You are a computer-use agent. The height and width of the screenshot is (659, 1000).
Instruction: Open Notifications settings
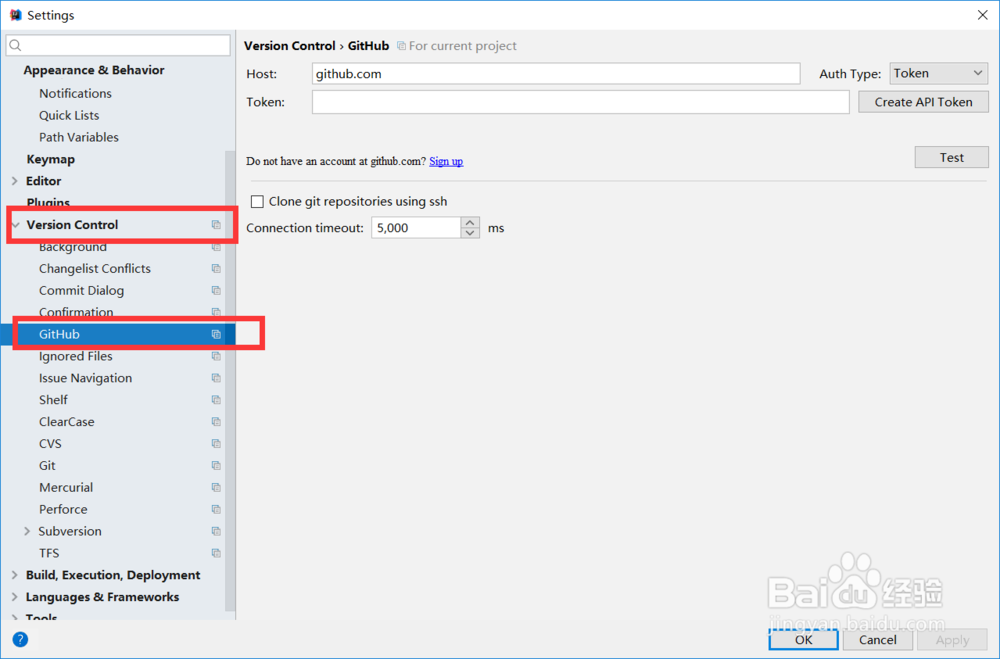pyautogui.click(x=75, y=93)
